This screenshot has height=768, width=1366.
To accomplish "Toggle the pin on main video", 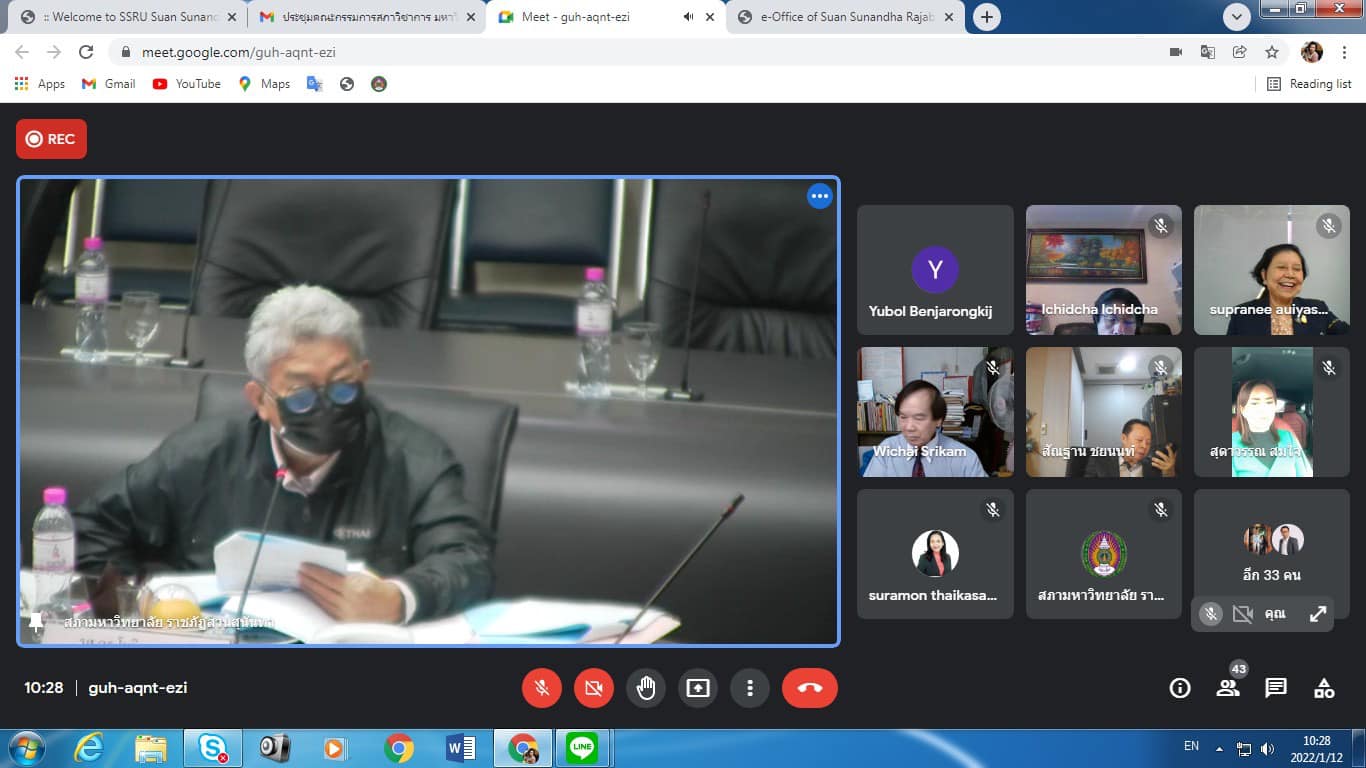I will (x=36, y=622).
